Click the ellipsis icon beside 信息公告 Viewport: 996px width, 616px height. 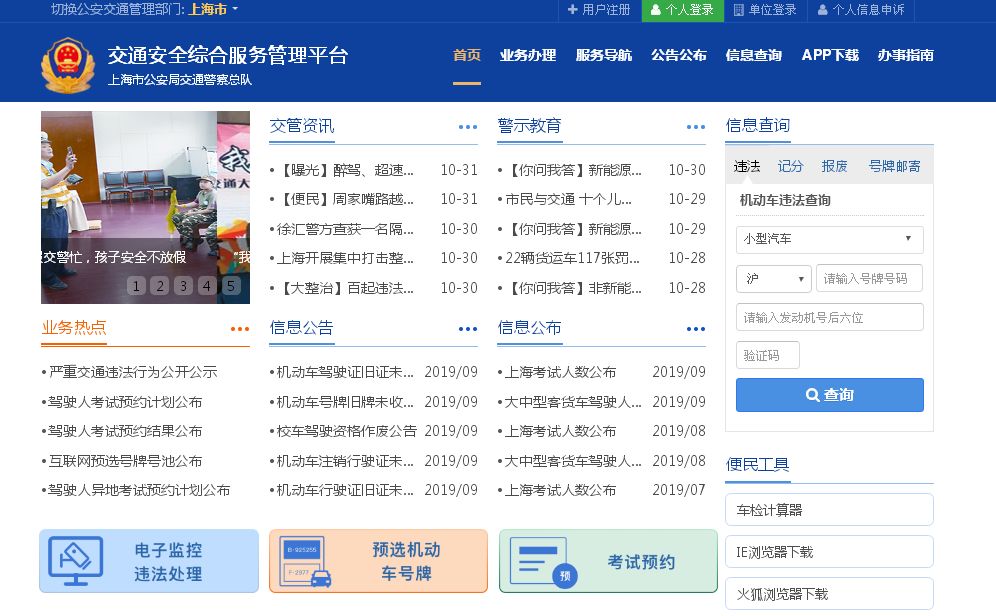[x=467, y=328]
